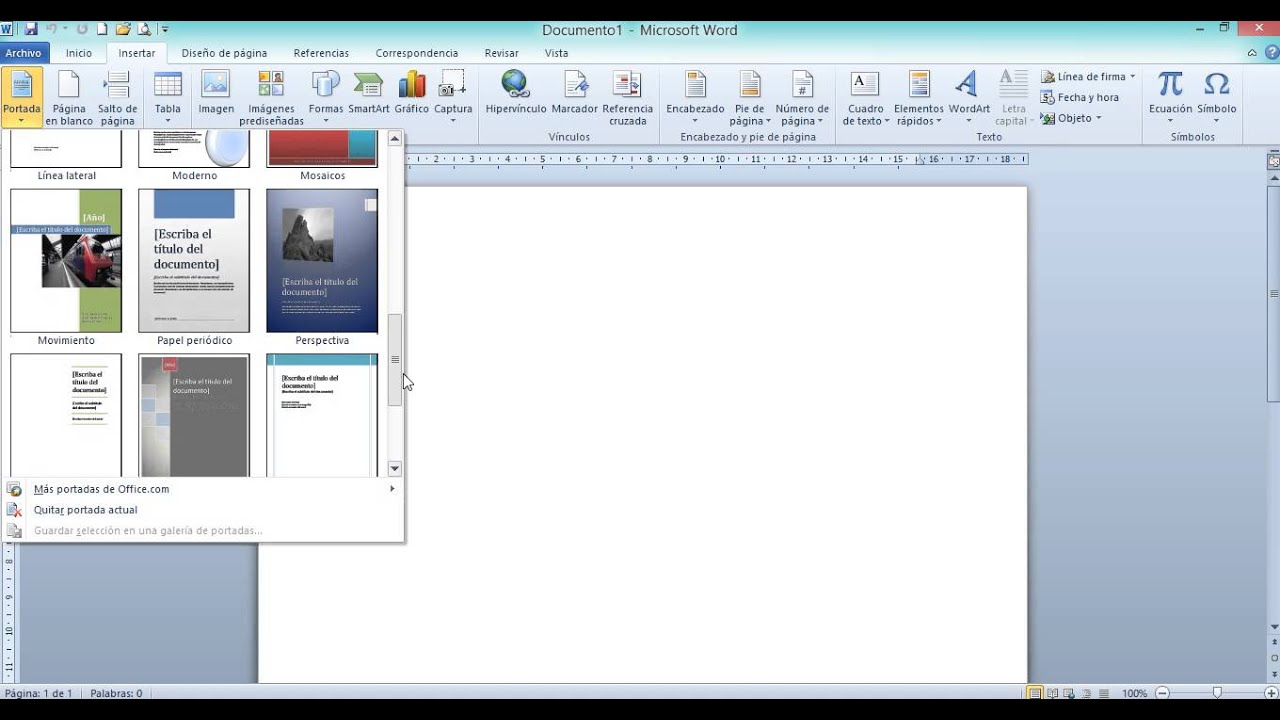The height and width of the screenshot is (720, 1280).
Task: Switch to the Correspondencia tab
Action: 417,53
